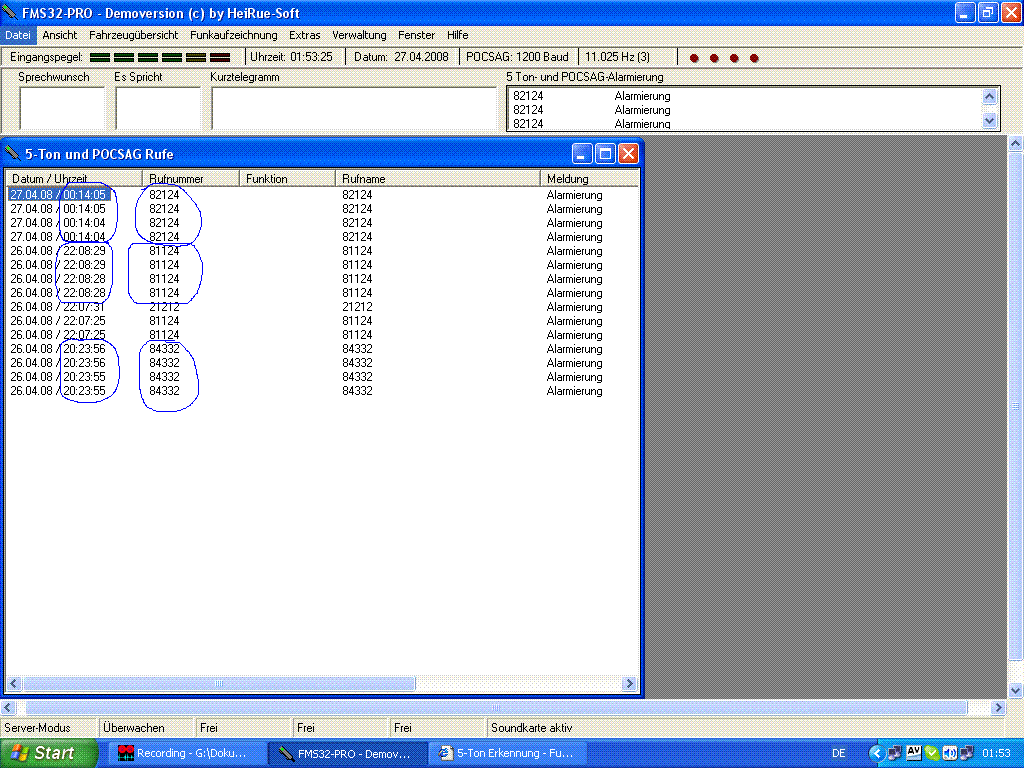Switch to the Recording taskbar item
The height and width of the screenshot is (768, 1024).
[x=182, y=753]
